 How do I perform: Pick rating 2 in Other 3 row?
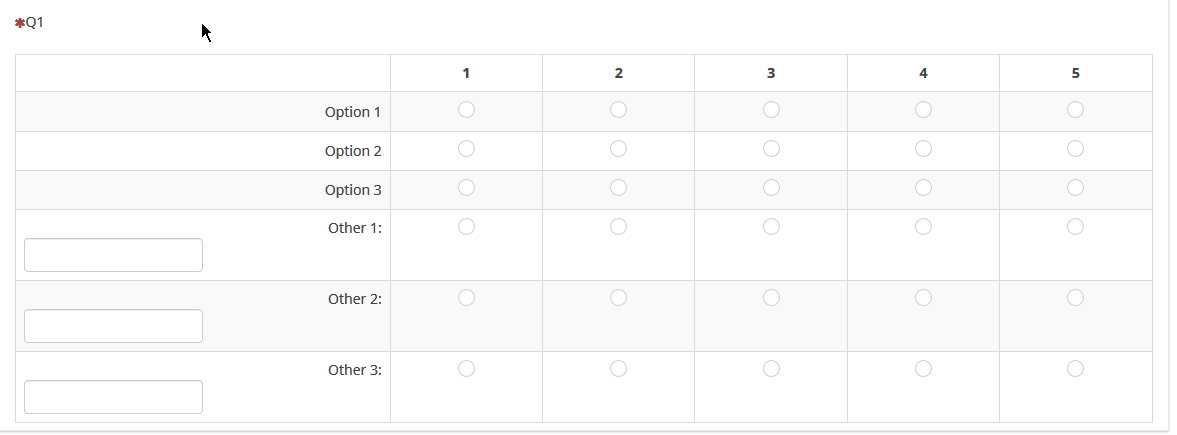click(x=618, y=369)
